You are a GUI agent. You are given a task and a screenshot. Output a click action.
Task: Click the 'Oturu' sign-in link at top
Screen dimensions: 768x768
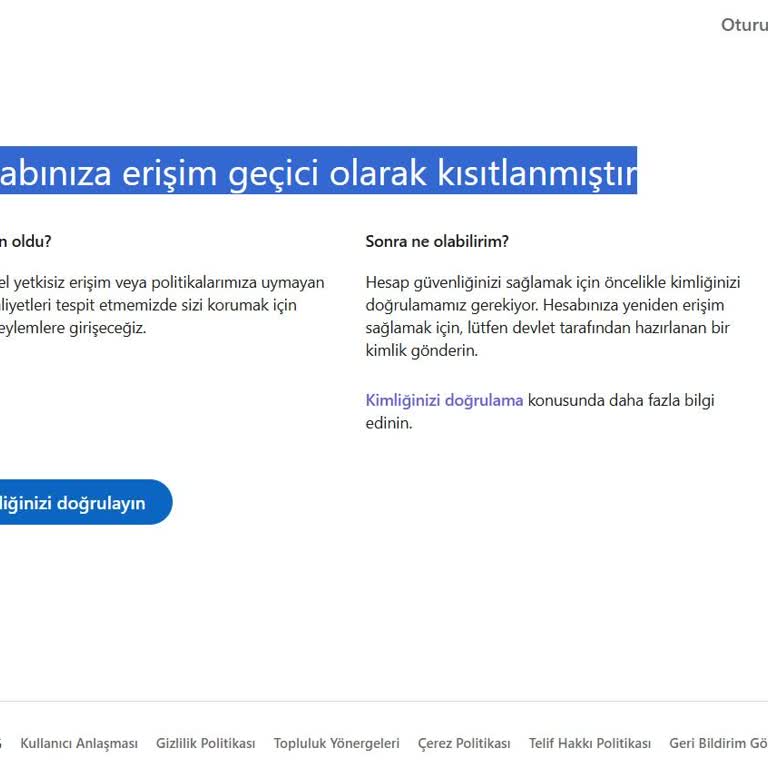744,24
